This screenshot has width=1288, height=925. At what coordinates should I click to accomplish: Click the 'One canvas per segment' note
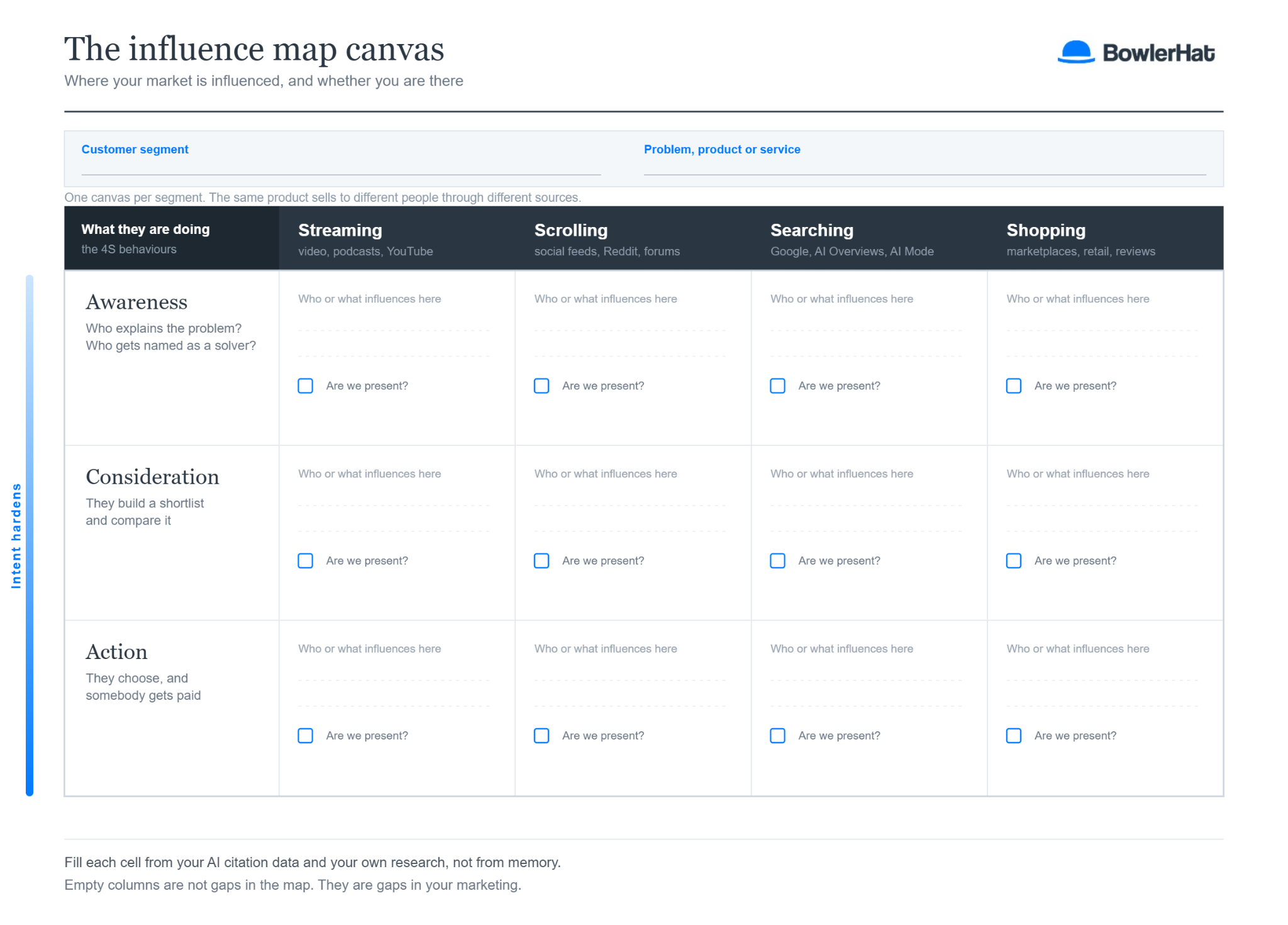(323, 197)
